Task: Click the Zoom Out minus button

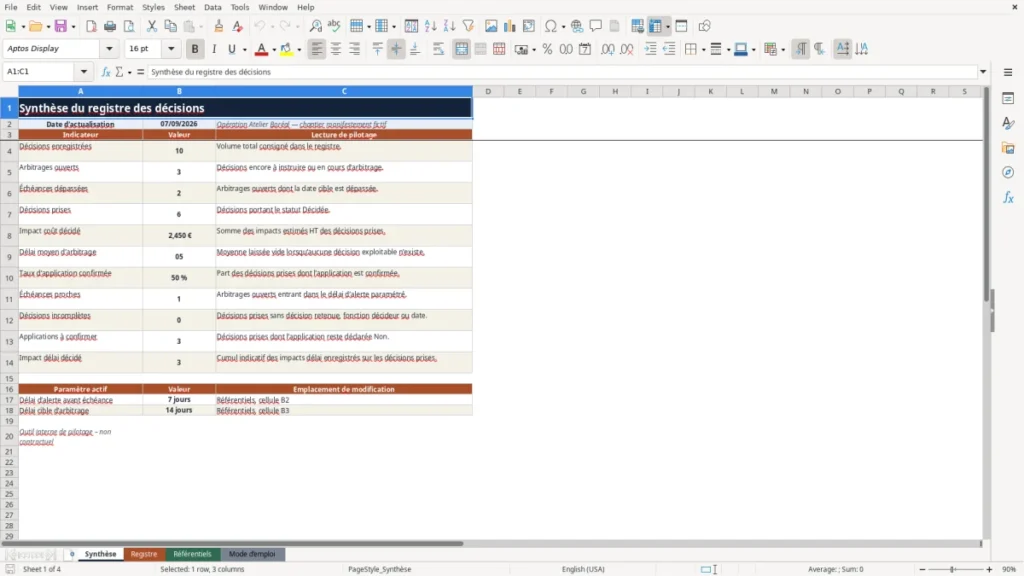Action: coord(922,569)
